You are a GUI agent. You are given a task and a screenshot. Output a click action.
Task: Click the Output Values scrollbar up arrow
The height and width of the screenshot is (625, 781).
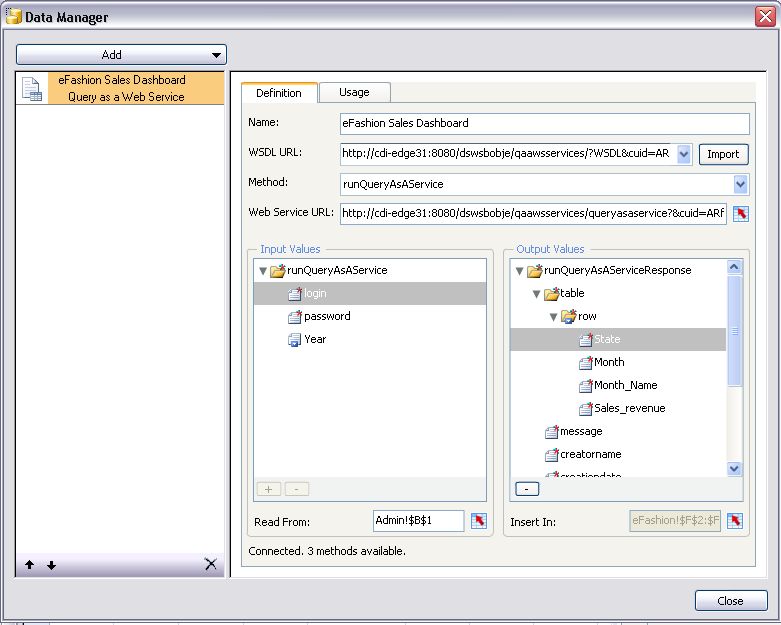(734, 267)
